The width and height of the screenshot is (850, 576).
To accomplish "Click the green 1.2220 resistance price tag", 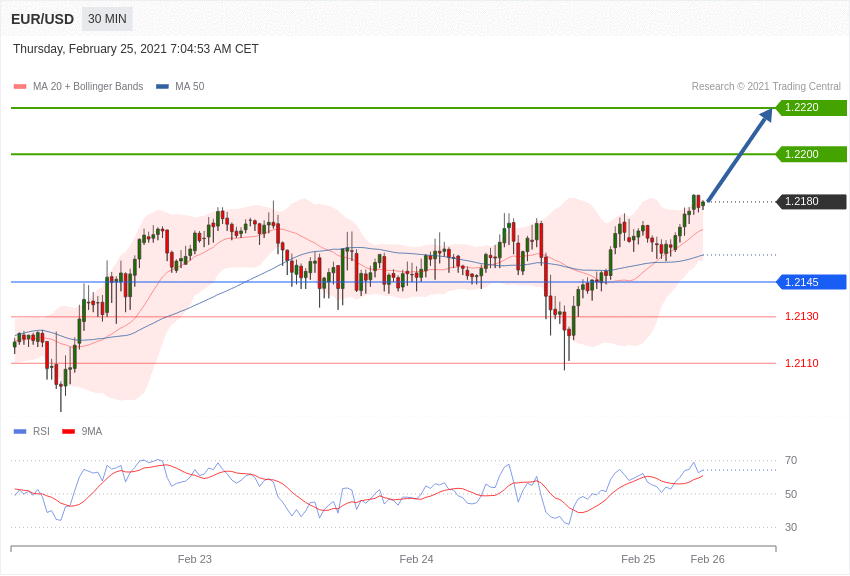I will coord(812,107).
